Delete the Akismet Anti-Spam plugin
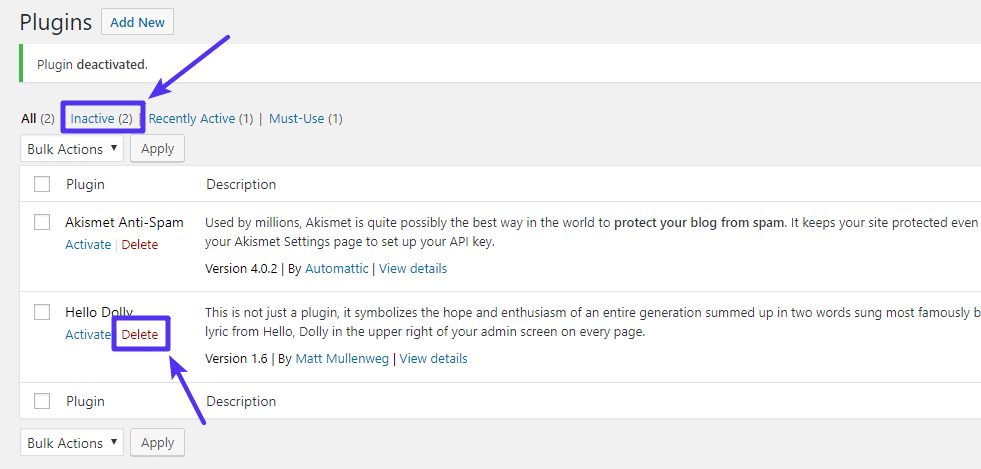The height and width of the screenshot is (469, 981). [x=140, y=245]
